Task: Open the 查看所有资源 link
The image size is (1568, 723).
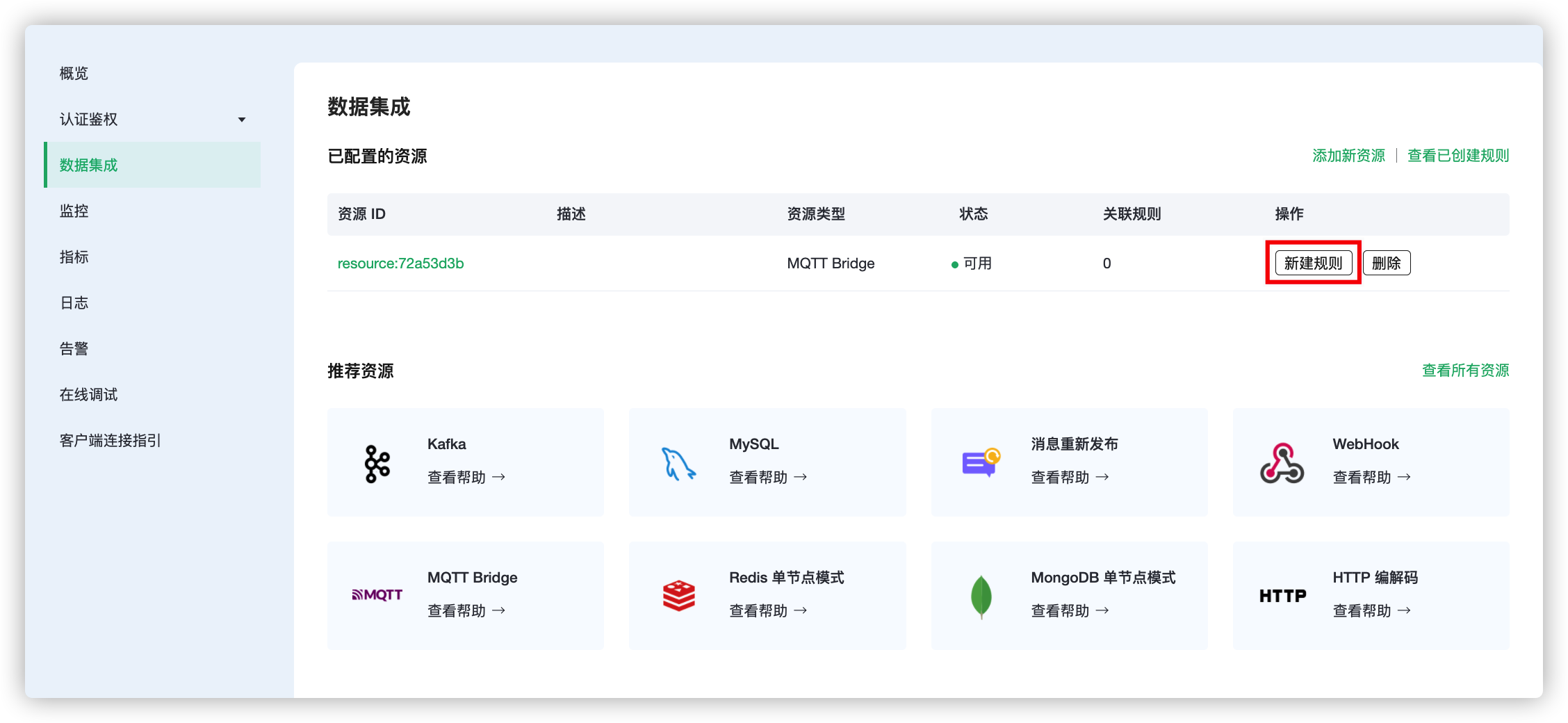Action: click(x=1465, y=371)
